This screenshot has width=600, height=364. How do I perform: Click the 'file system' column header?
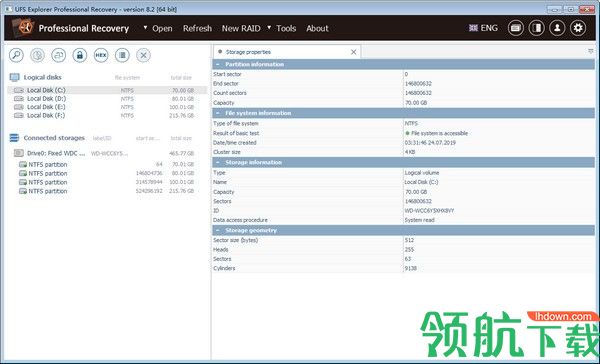(x=127, y=78)
